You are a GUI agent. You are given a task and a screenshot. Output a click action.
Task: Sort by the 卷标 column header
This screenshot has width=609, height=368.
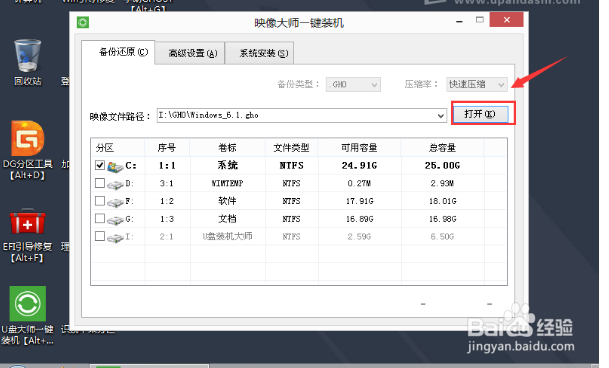[228, 148]
